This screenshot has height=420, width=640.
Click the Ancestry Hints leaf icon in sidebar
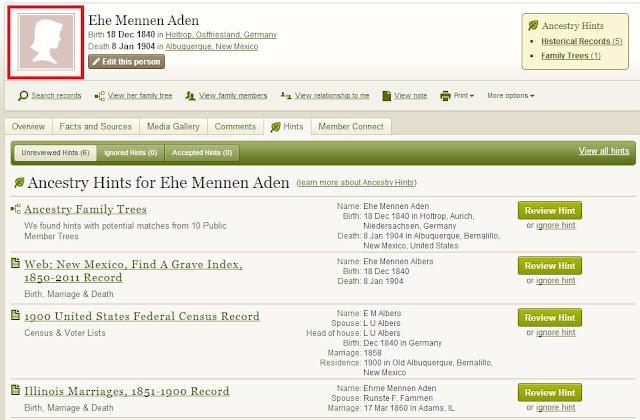[x=533, y=26]
